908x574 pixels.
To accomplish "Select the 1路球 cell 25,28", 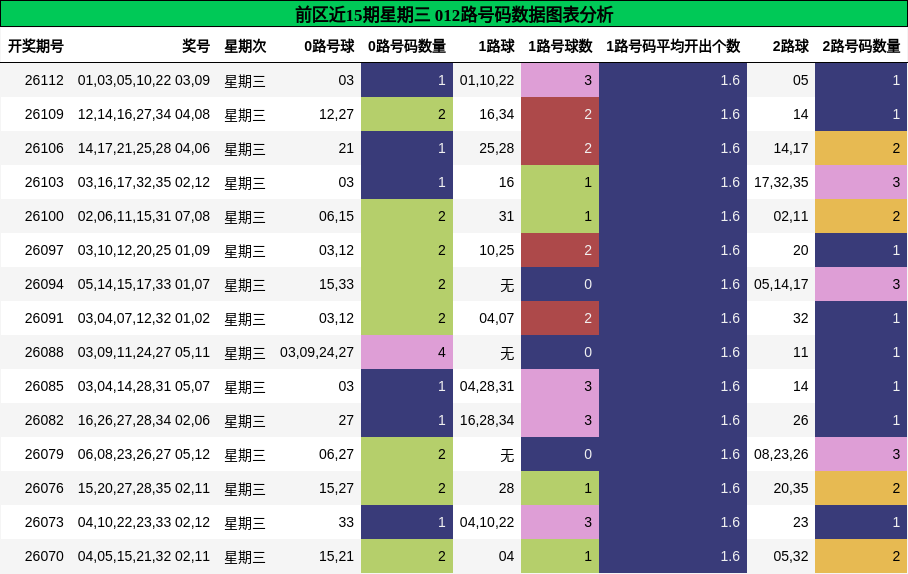I will click(497, 148).
